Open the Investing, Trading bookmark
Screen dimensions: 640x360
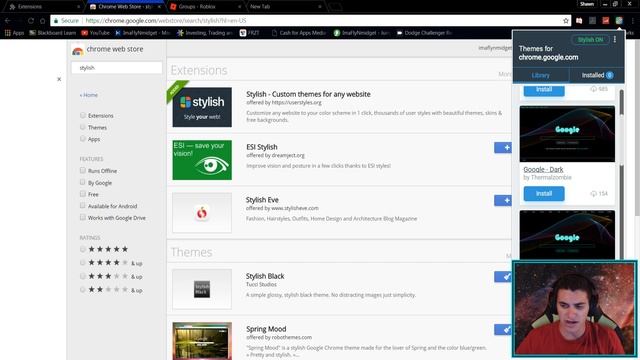[205, 33]
